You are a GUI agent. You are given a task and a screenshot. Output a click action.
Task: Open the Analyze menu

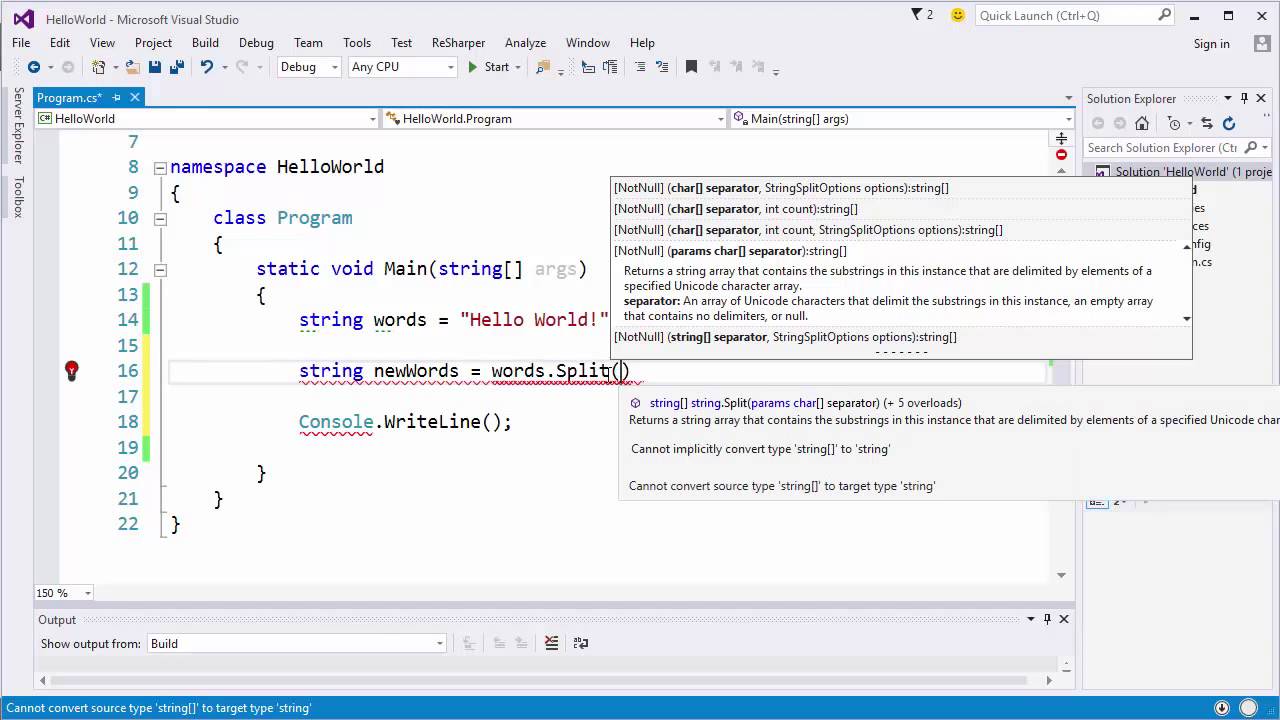[525, 43]
